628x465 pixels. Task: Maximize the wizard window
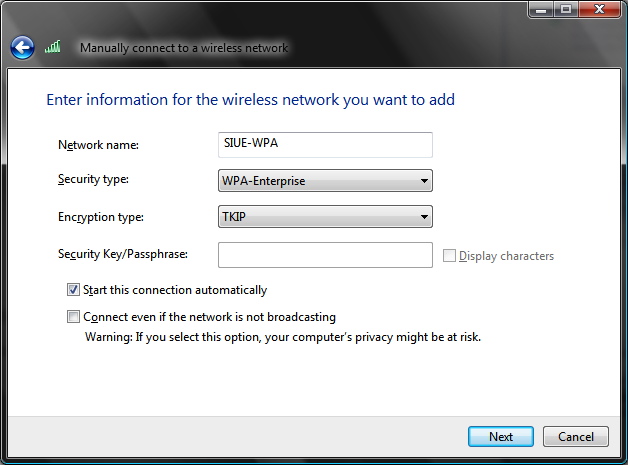click(567, 9)
